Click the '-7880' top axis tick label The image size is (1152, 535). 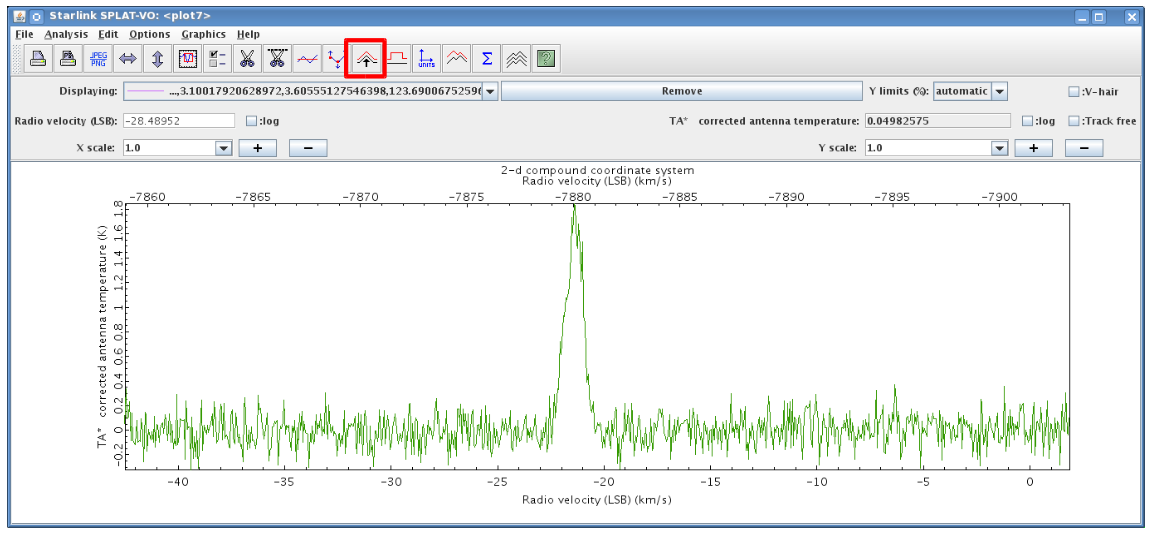tap(575, 197)
